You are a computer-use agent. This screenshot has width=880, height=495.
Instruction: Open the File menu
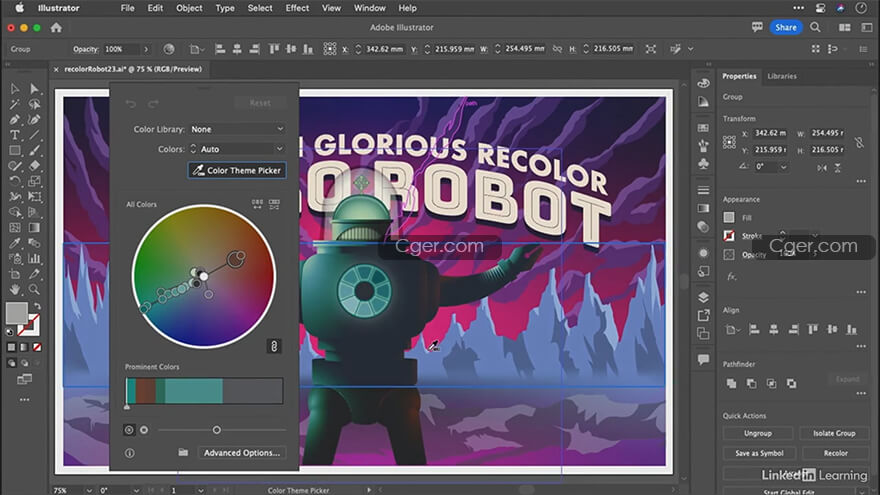[x=127, y=8]
